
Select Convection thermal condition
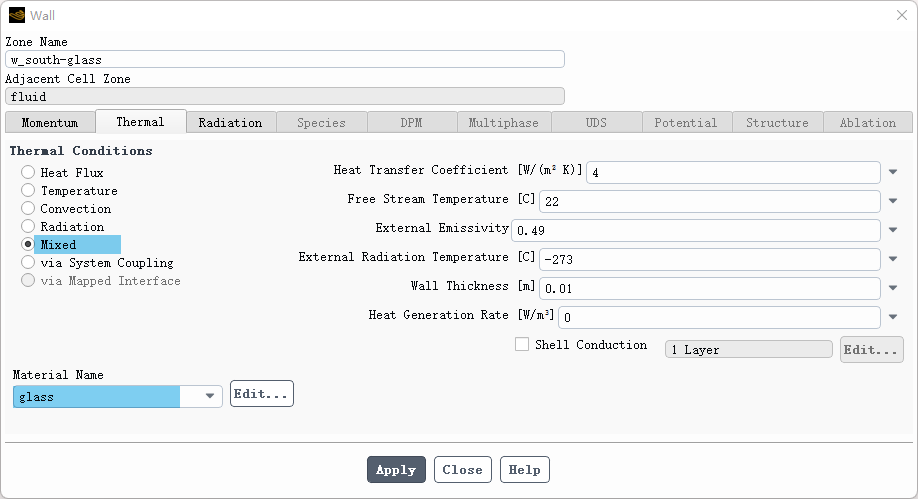[x=28, y=209]
